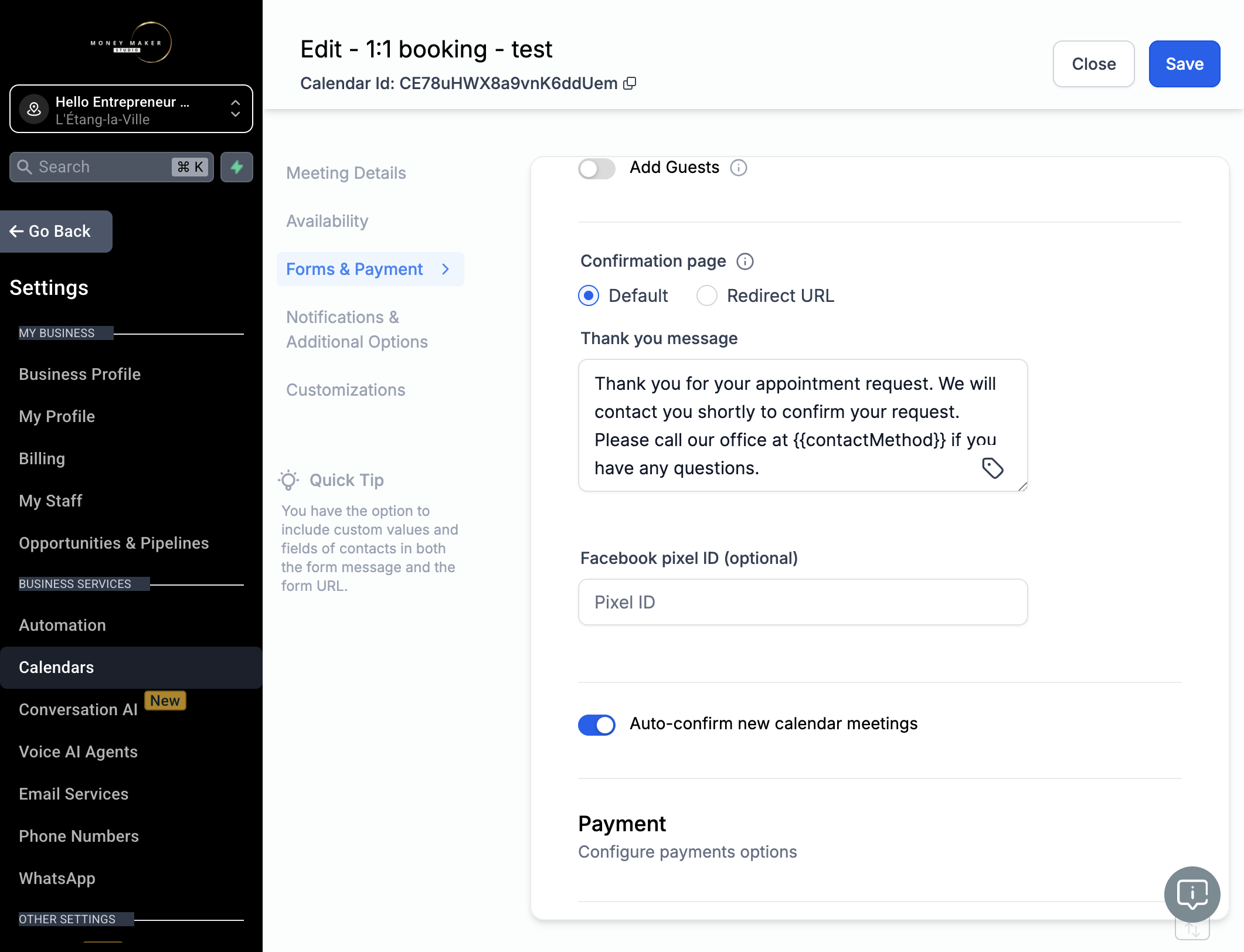Screen dimensions: 1244x952
Task: Open Billing settings
Action: [42, 458]
